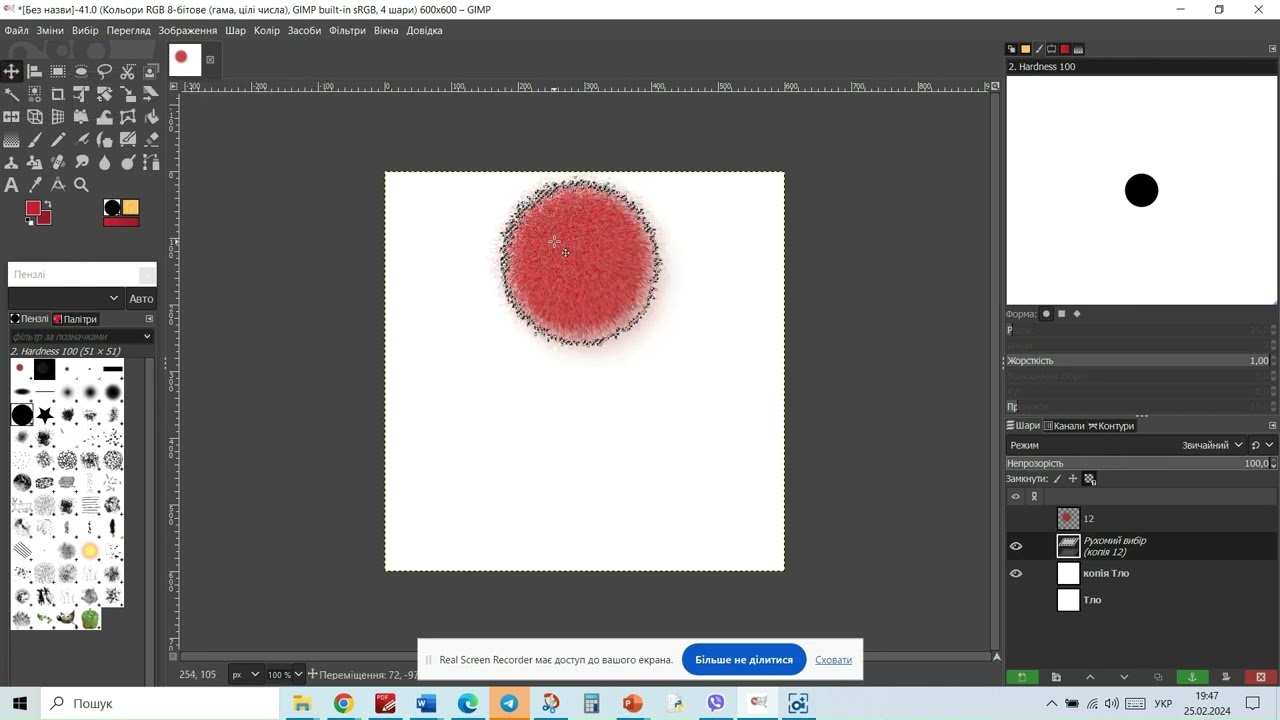Toggle lock position and size icon
The height and width of the screenshot is (720, 1280).
click(x=1073, y=479)
